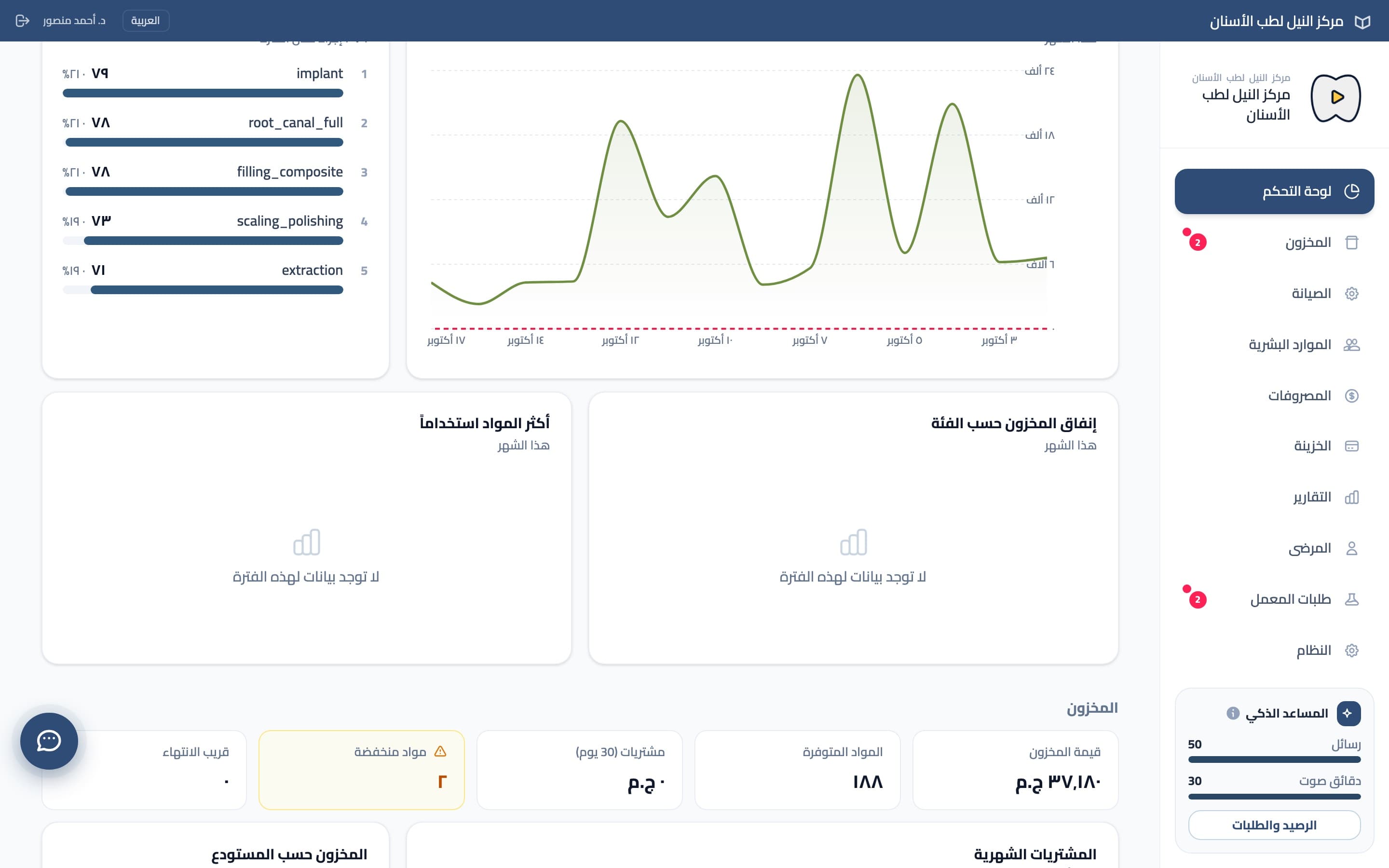The height and width of the screenshot is (868, 1389).
Task: Click the info icon next to المساعد الذكي
Action: [1233, 713]
